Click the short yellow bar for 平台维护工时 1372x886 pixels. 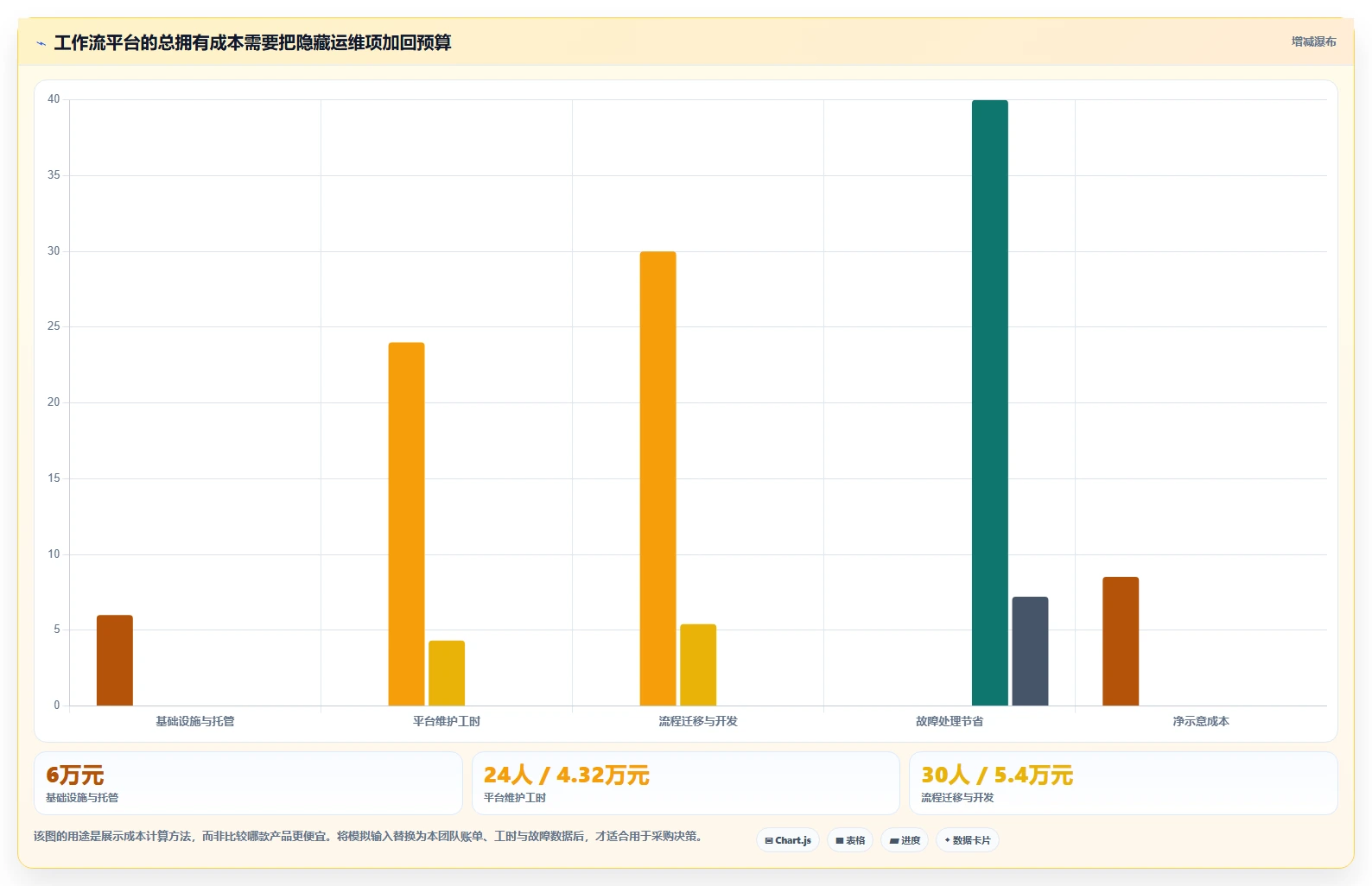point(447,674)
